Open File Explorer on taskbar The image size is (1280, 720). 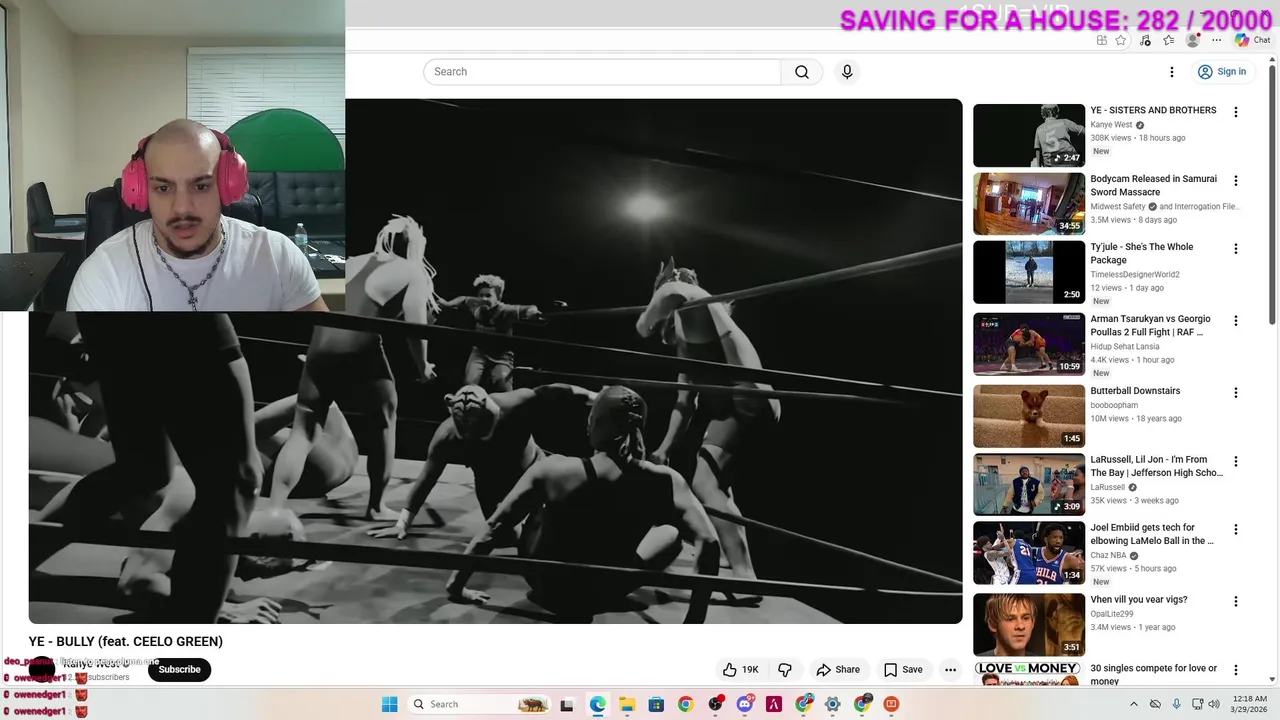tap(627, 704)
